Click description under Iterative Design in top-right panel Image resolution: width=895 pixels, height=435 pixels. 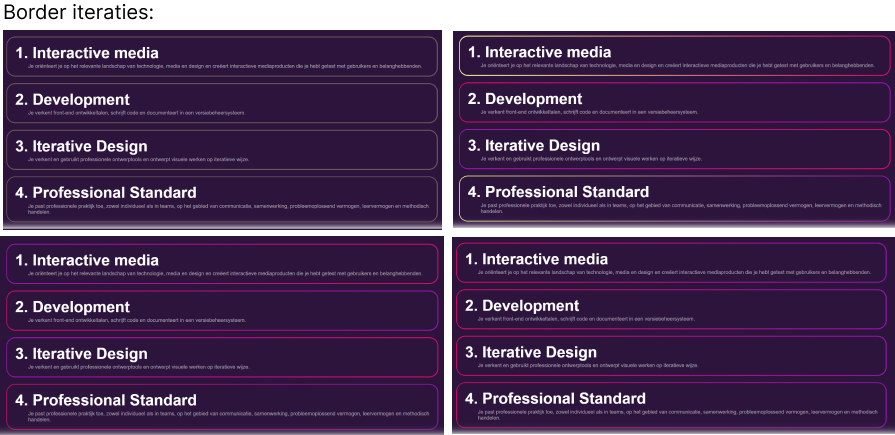pyautogui.click(x=592, y=159)
